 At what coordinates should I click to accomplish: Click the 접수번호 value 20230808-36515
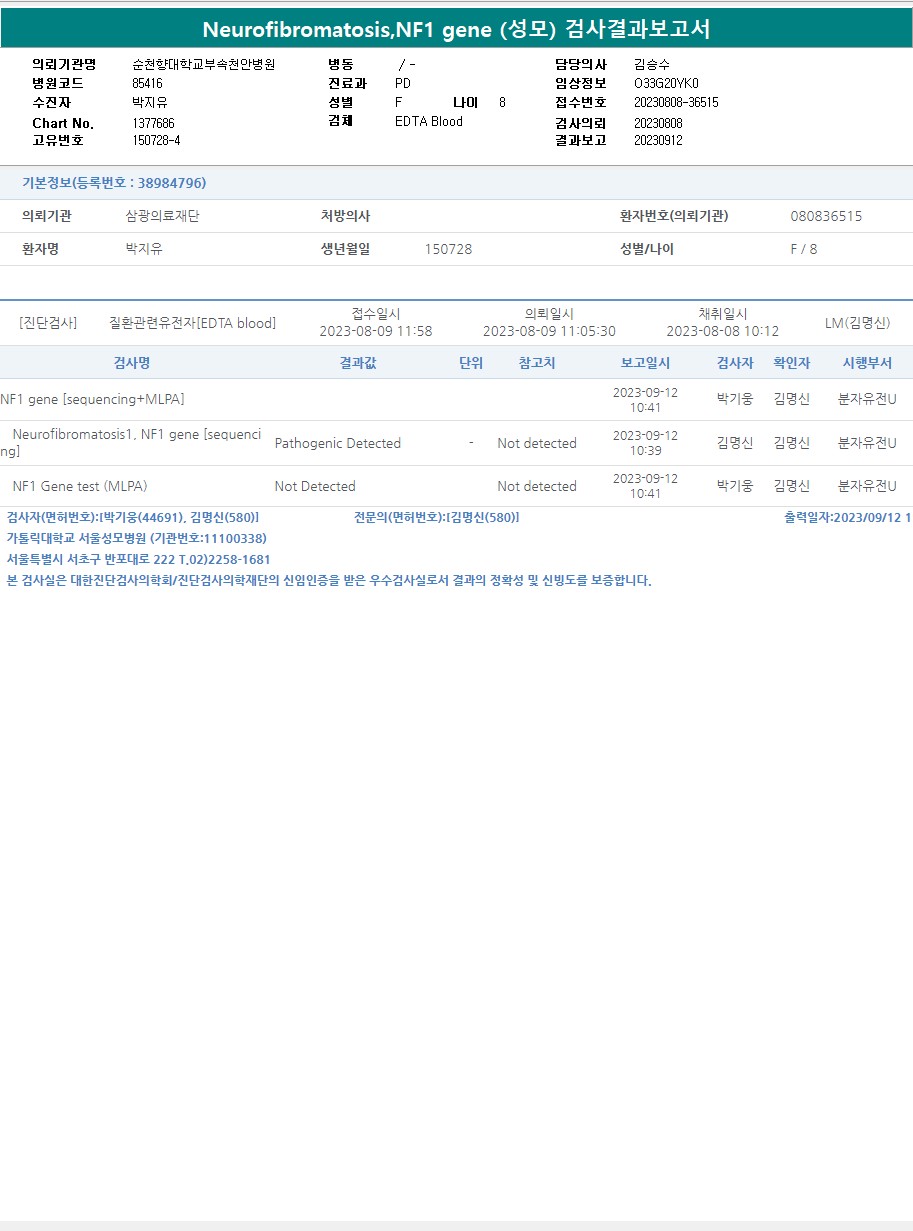click(676, 102)
